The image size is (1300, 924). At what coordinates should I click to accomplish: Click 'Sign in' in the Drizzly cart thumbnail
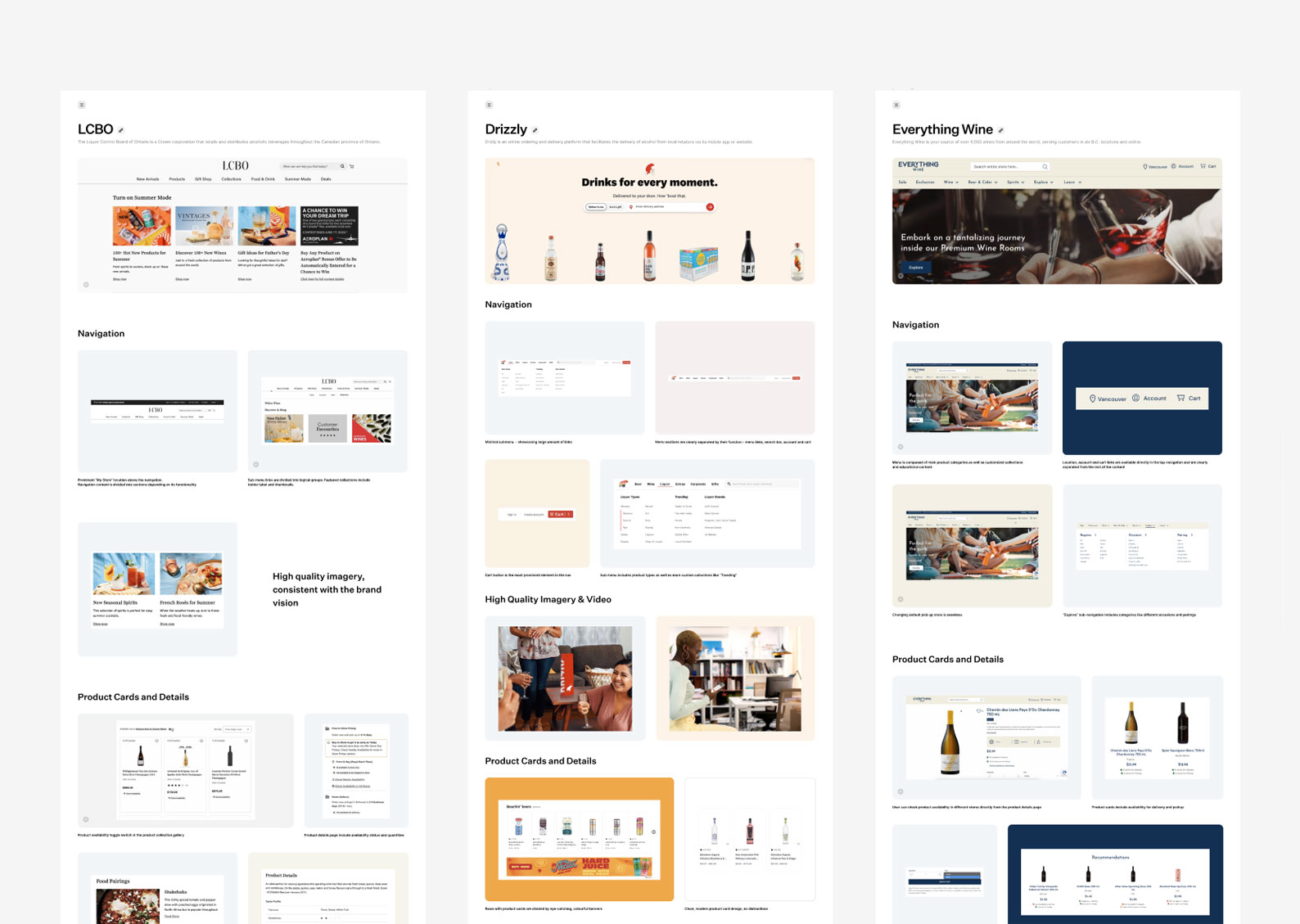click(x=512, y=514)
